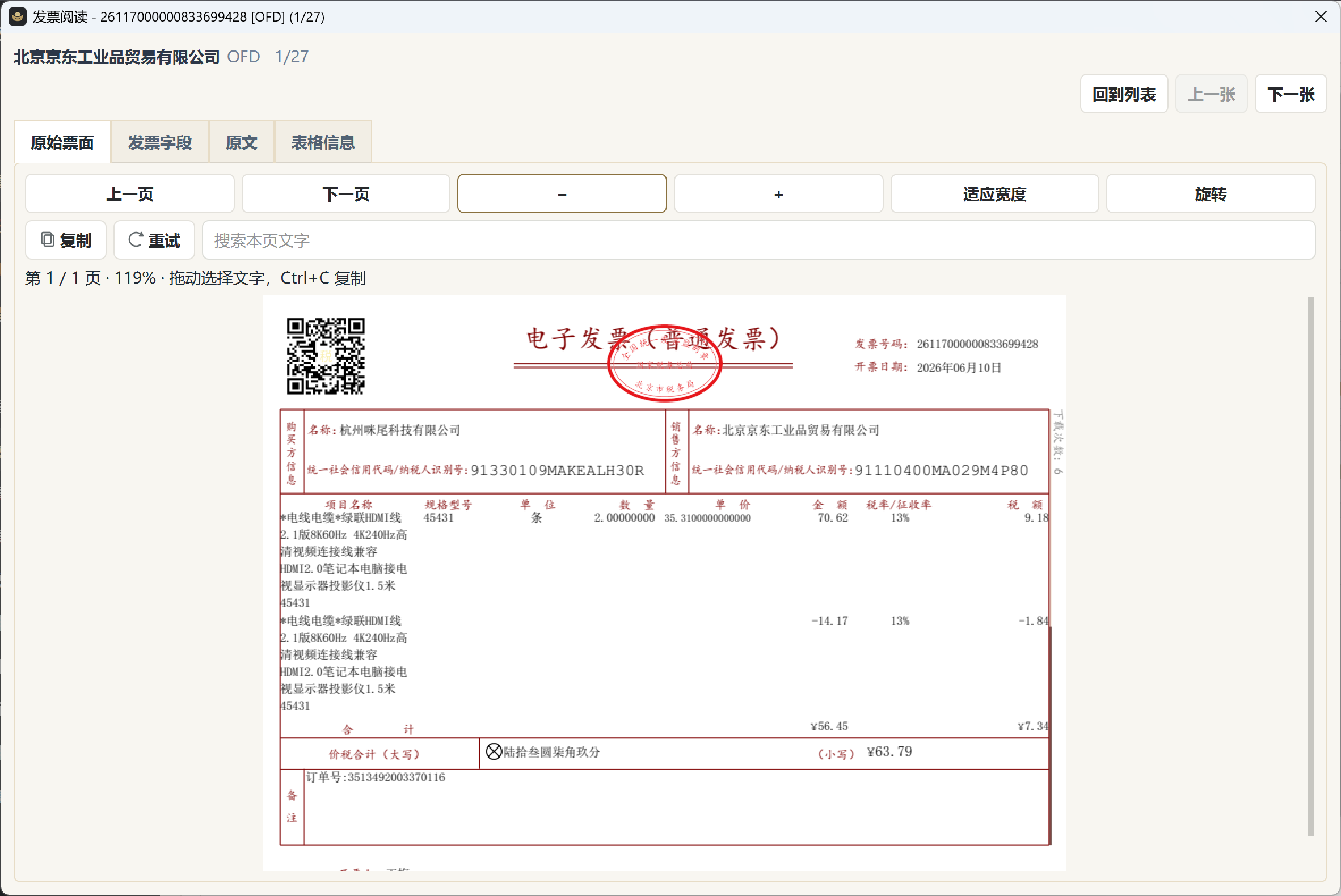1341x896 pixels.
Task: Click the disabled 上一张 button
Action: tap(1211, 94)
